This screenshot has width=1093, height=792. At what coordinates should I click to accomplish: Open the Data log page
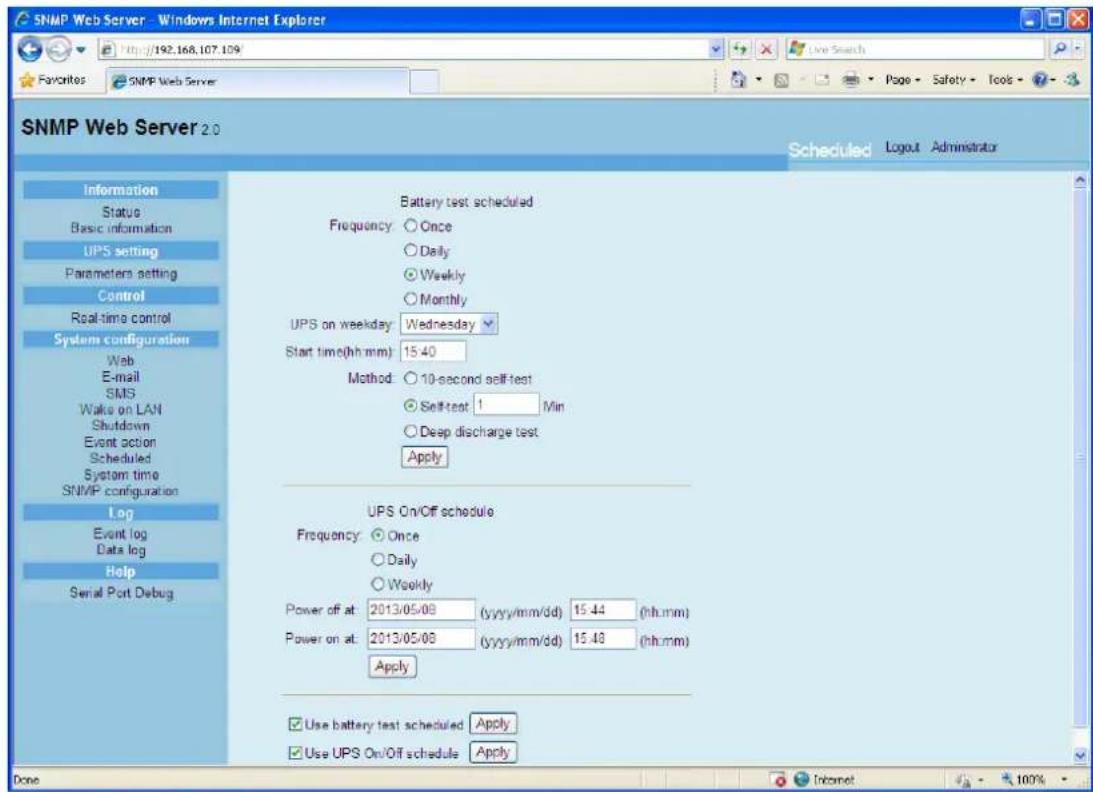[x=121, y=549]
